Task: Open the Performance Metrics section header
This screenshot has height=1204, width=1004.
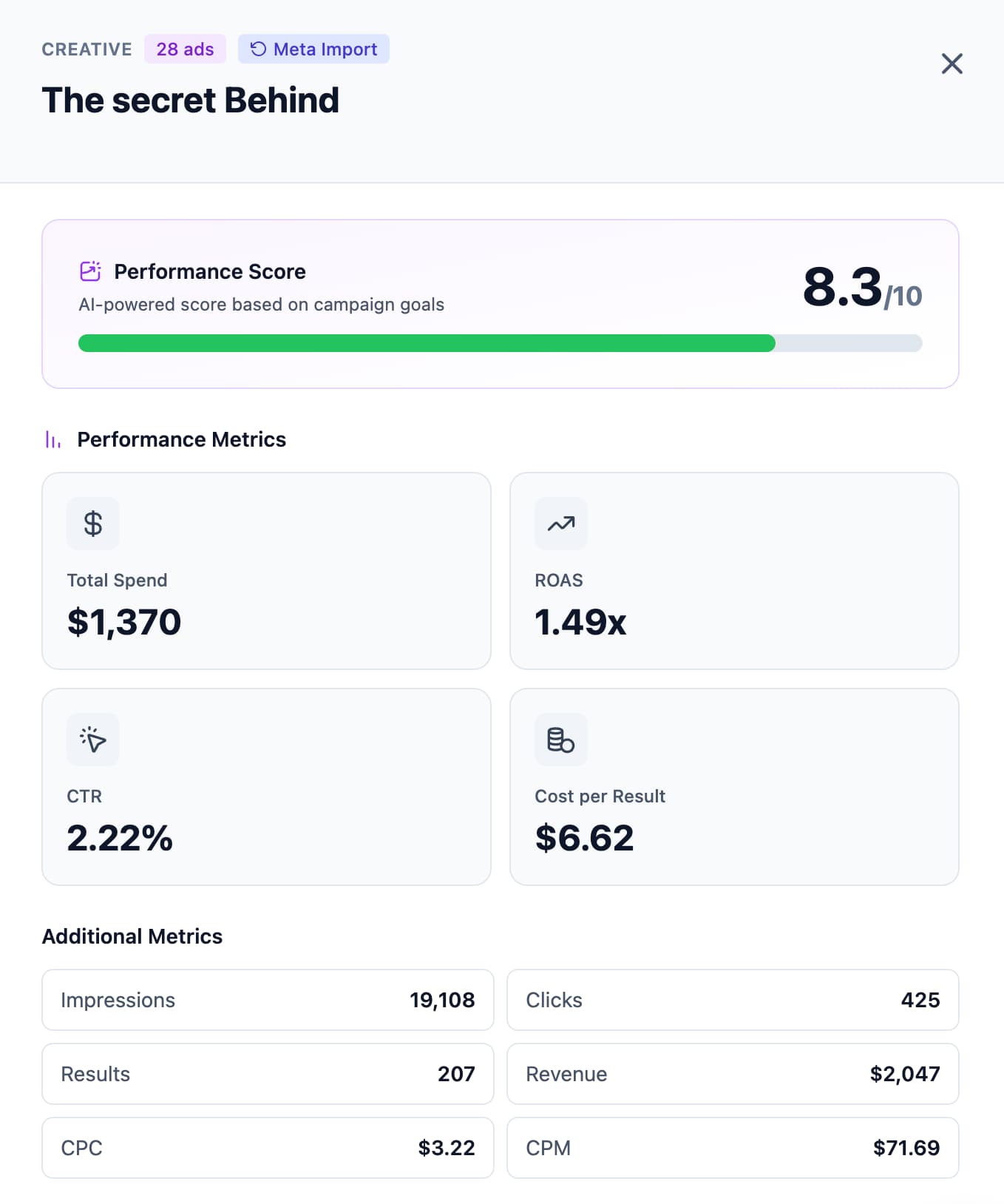Action: coord(182,439)
